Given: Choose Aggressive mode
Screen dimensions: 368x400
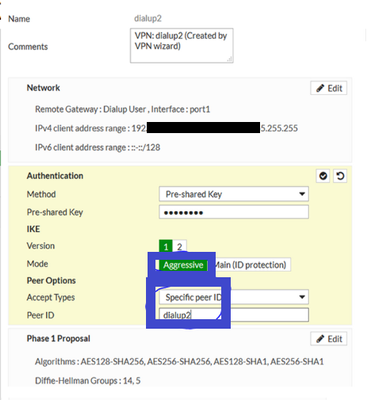Looking at the screenshot, I should pyautogui.click(x=183, y=265).
